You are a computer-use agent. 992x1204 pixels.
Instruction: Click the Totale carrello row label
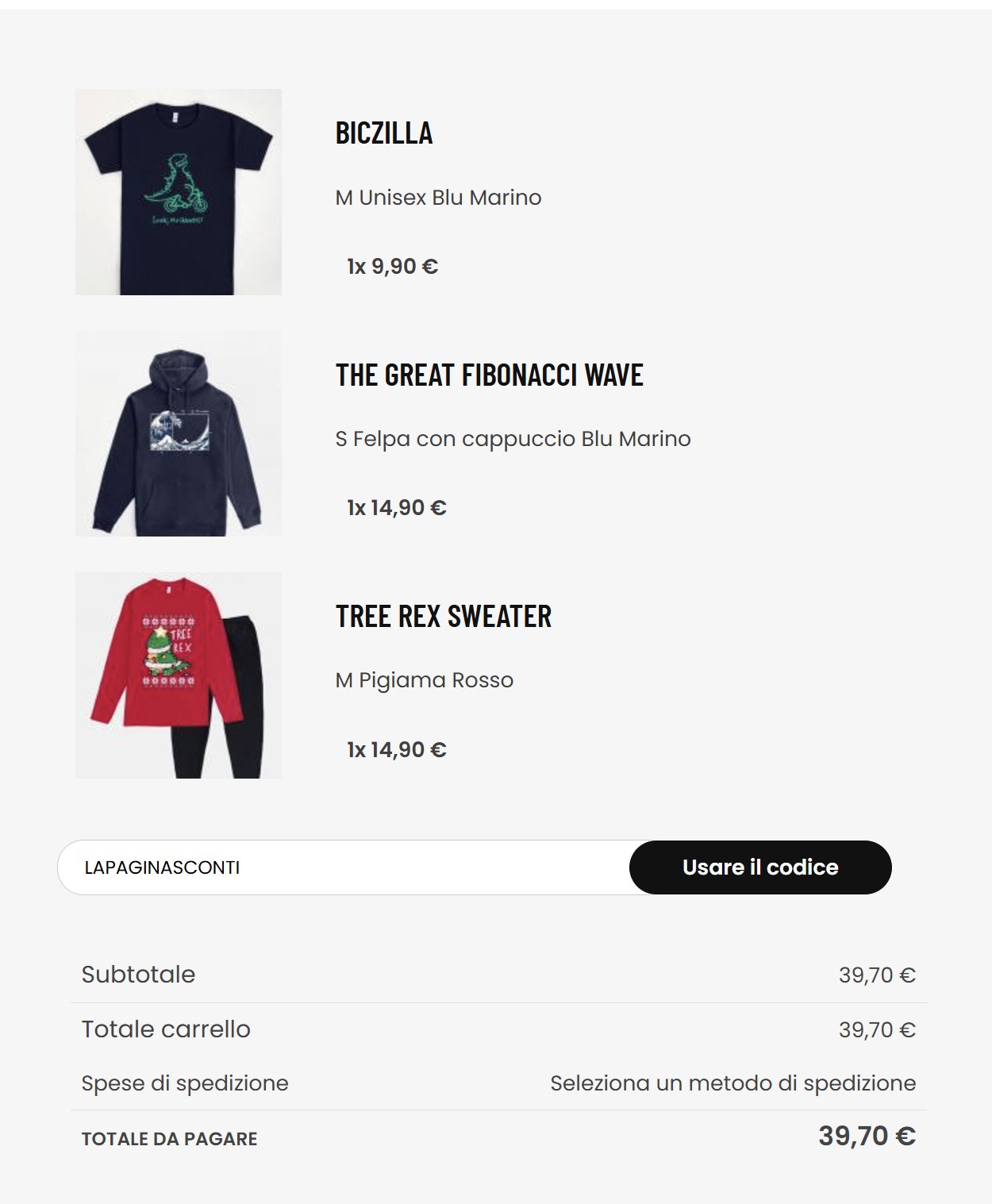[x=166, y=1029]
